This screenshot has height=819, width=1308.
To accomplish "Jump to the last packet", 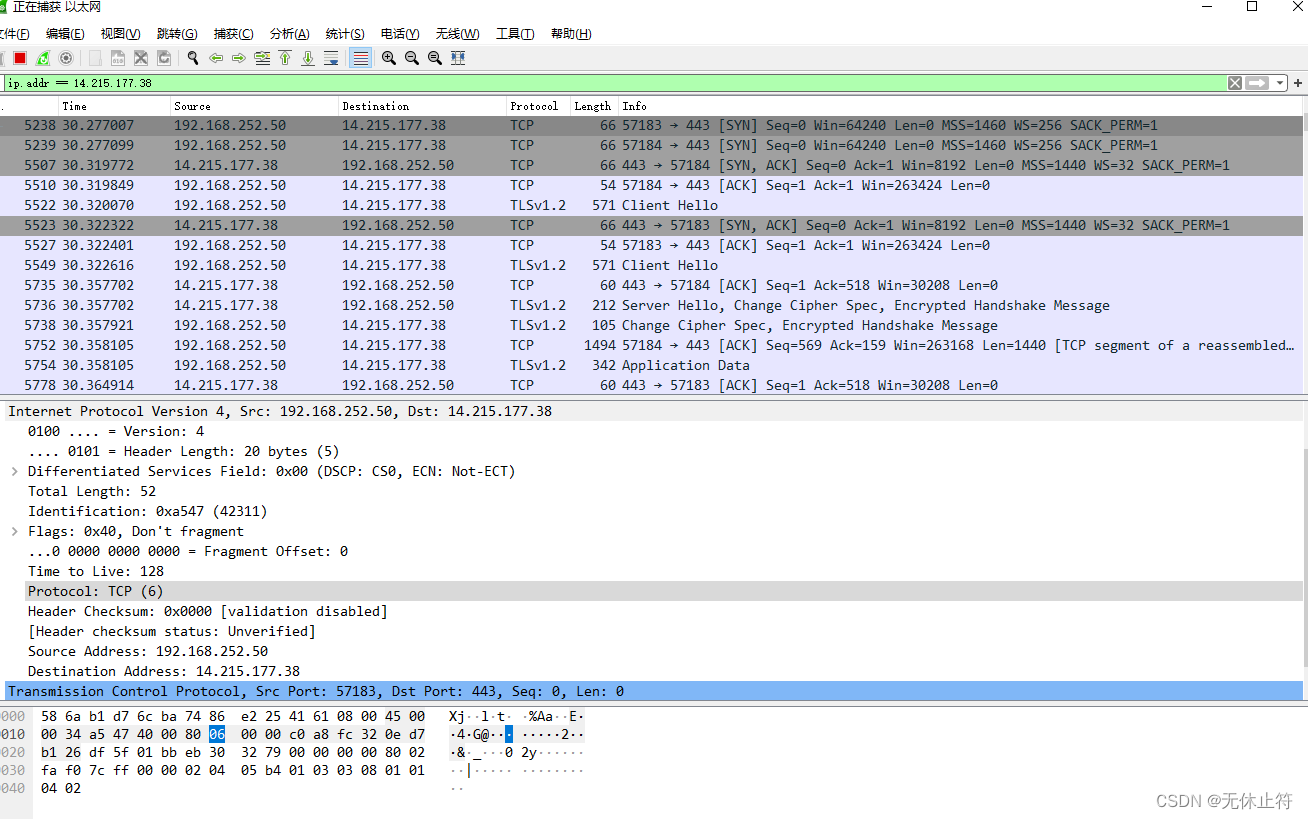I will (x=308, y=58).
